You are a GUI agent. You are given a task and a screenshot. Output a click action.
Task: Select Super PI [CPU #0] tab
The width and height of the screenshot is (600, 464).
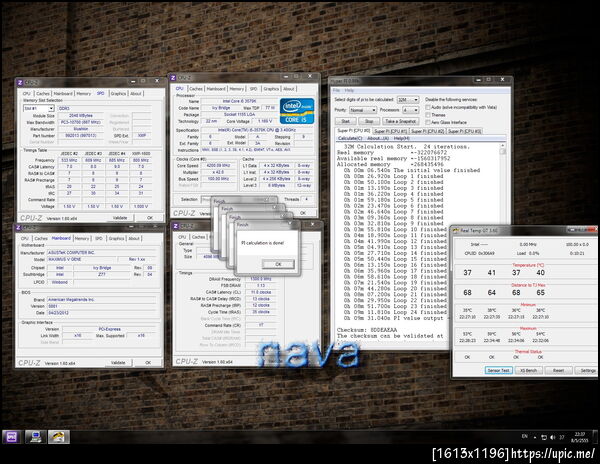tap(353, 131)
